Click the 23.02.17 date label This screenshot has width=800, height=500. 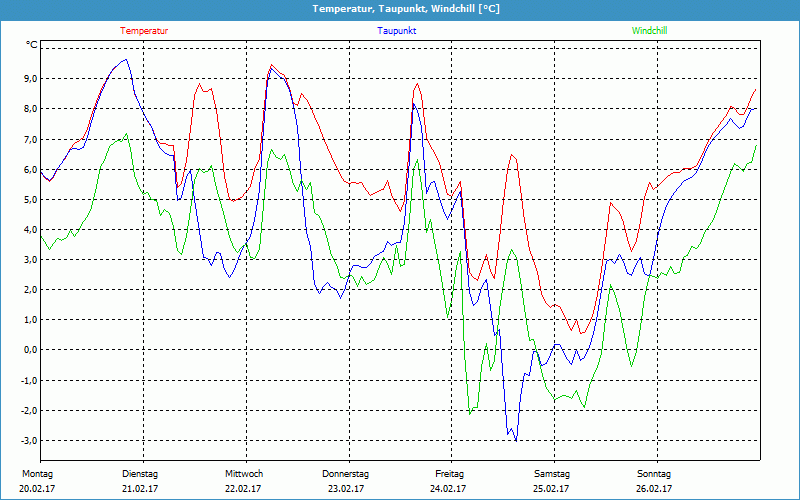pyautogui.click(x=346, y=489)
